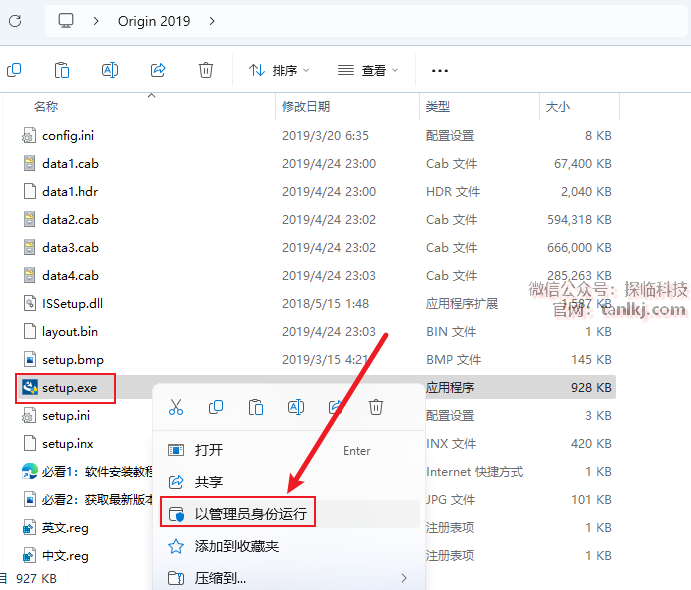This screenshot has width=691, height=590.
Task: Click the toolbar Paste icon
Action: [62, 70]
